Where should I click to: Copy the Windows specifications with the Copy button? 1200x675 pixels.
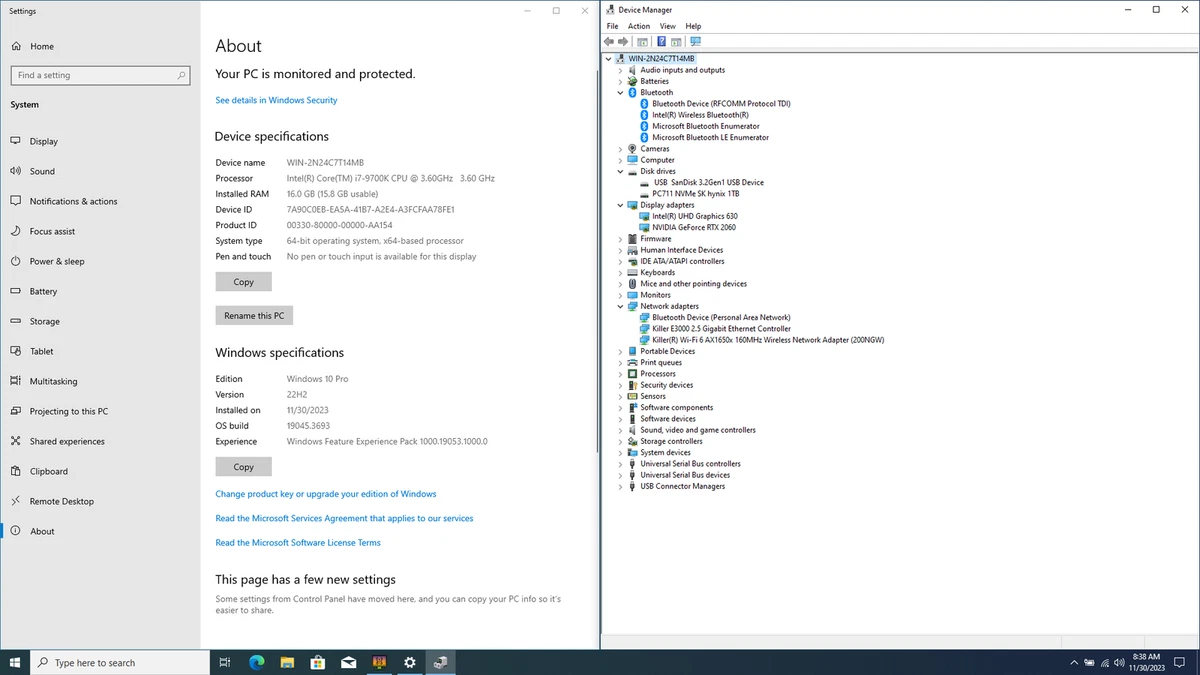243,467
